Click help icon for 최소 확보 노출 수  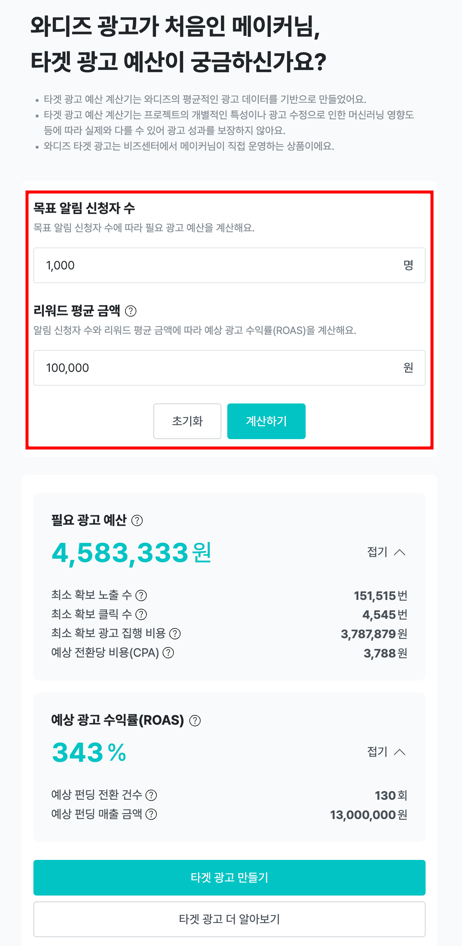pyautogui.click(x=141, y=595)
